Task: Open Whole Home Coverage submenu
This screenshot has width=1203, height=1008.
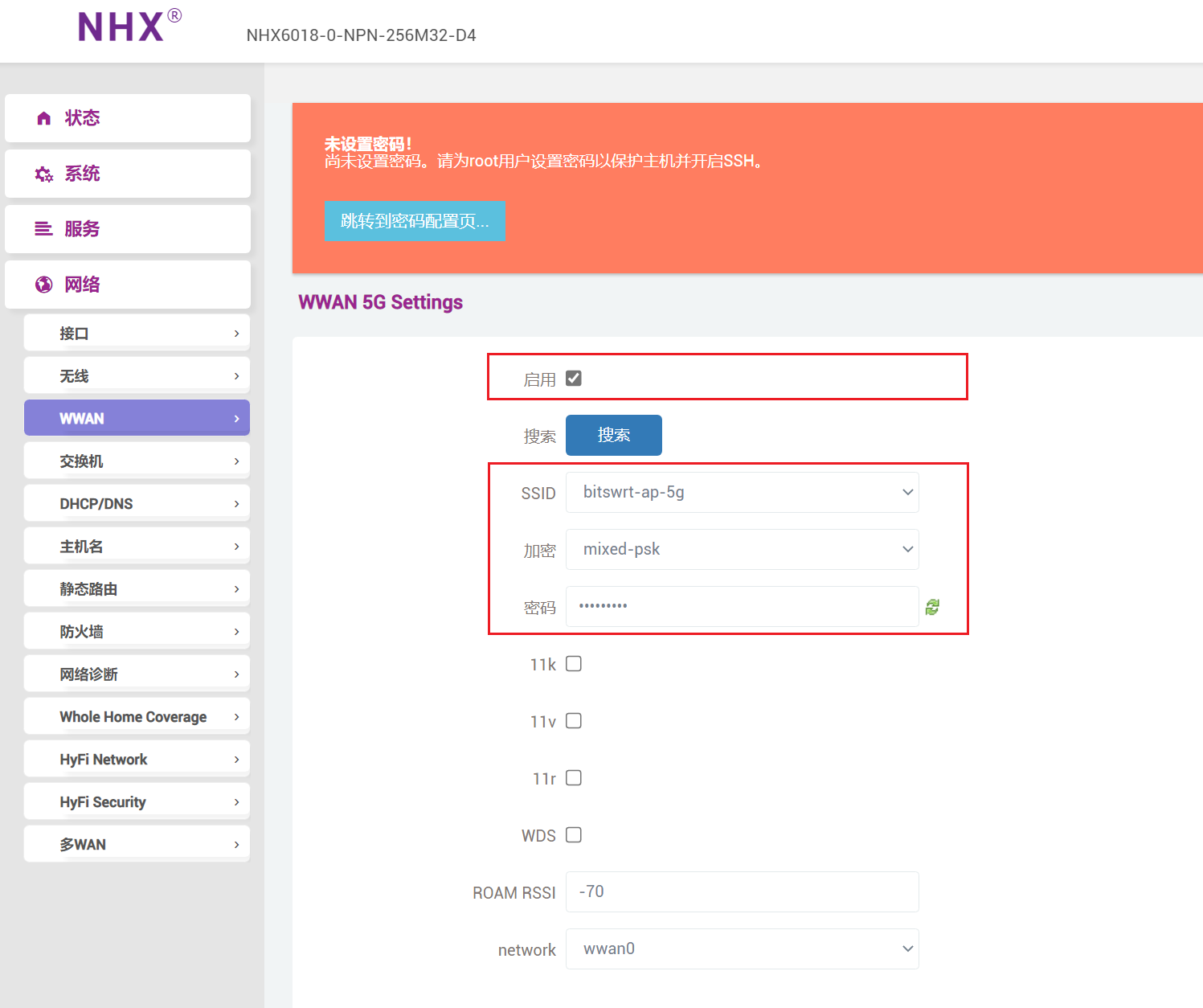Action: [137, 717]
